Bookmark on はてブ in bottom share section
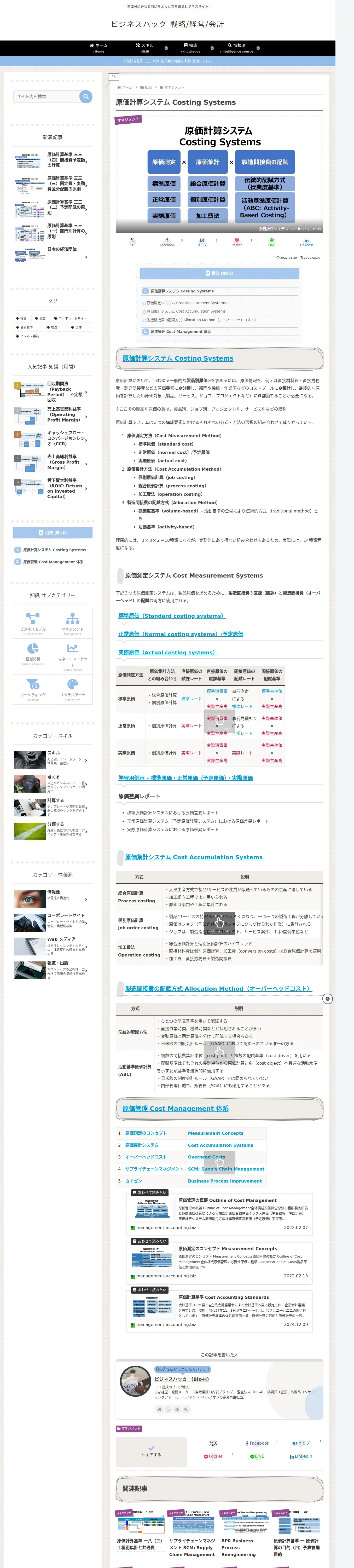Image resolution: width=354 pixels, height=1568 pixels. tap(301, 1443)
